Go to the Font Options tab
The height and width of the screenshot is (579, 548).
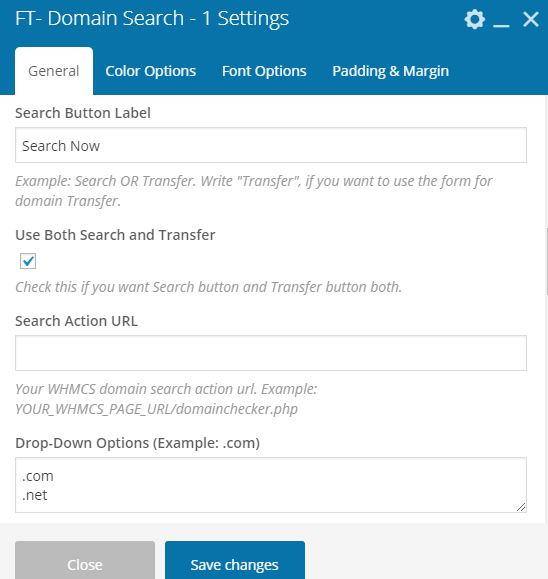(x=264, y=71)
